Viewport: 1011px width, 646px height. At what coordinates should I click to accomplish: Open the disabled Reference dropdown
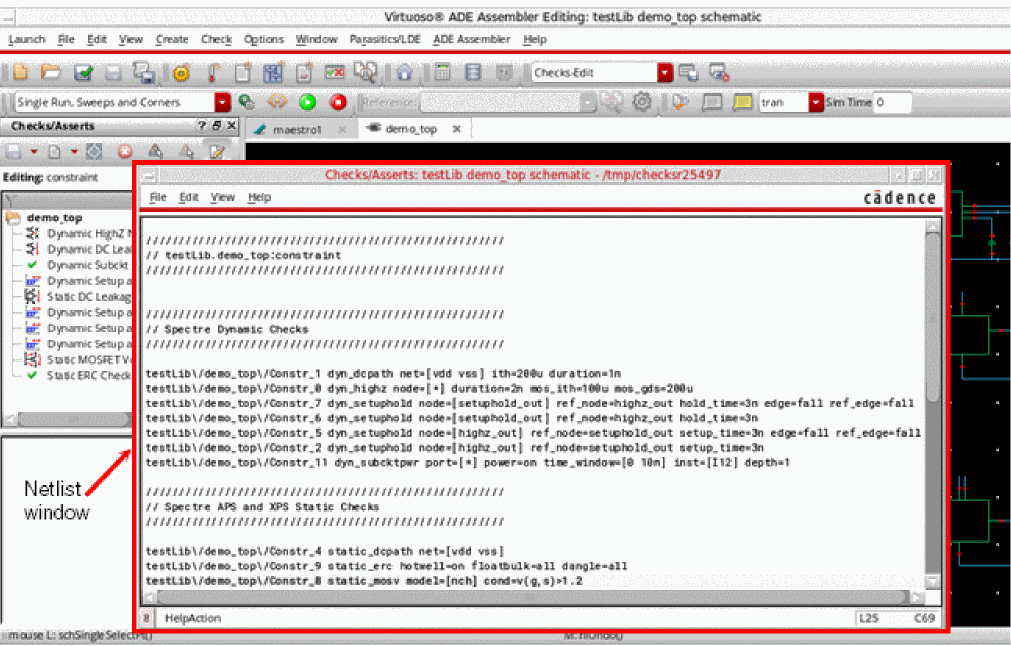(588, 102)
